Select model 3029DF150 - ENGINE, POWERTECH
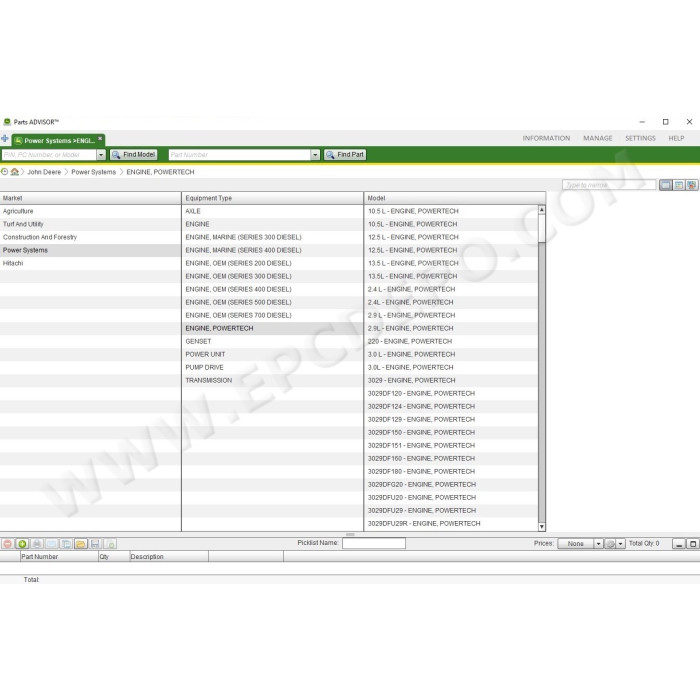 (451, 433)
